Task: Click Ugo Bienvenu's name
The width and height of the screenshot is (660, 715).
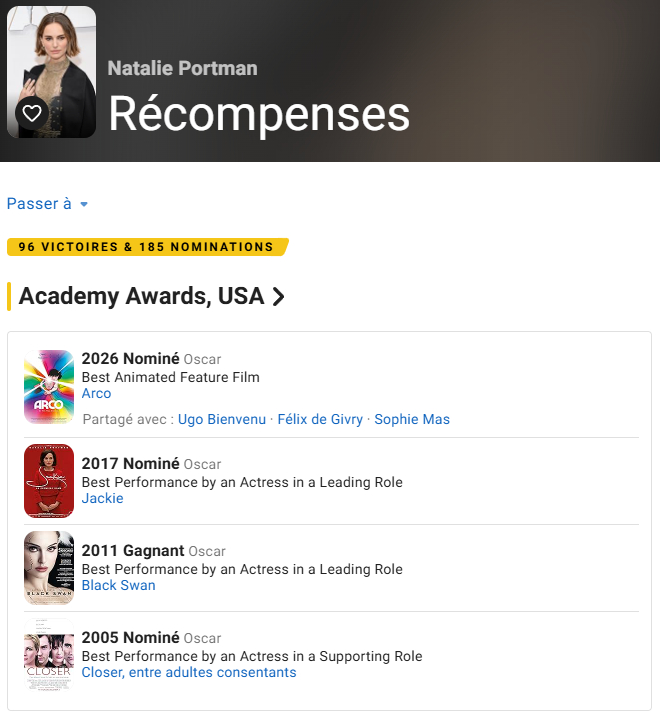Action: 222,419
